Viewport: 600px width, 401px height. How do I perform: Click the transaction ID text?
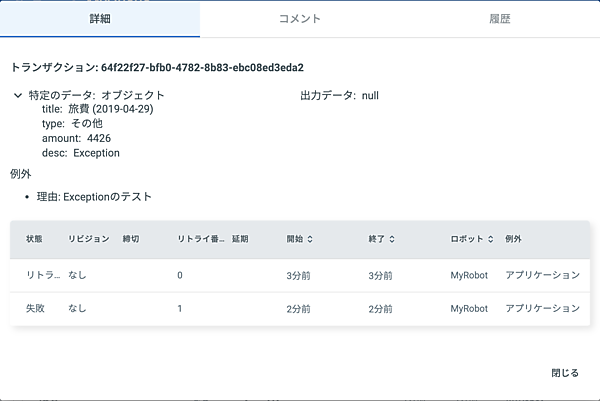click(x=202, y=68)
